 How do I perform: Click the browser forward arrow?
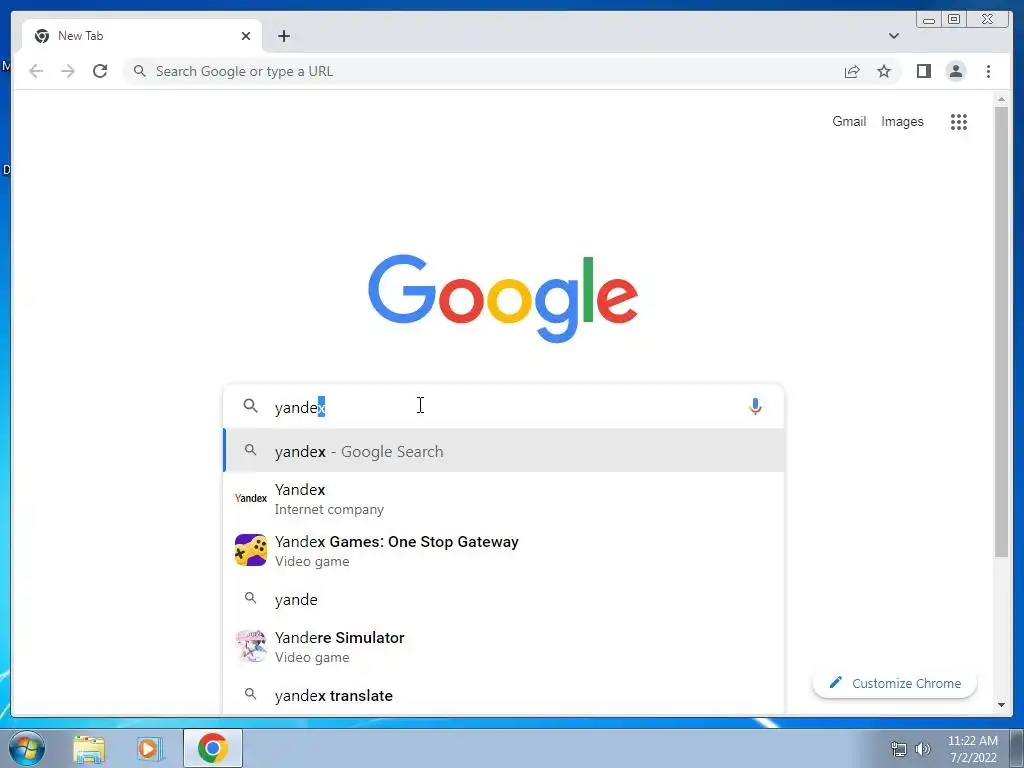(68, 71)
